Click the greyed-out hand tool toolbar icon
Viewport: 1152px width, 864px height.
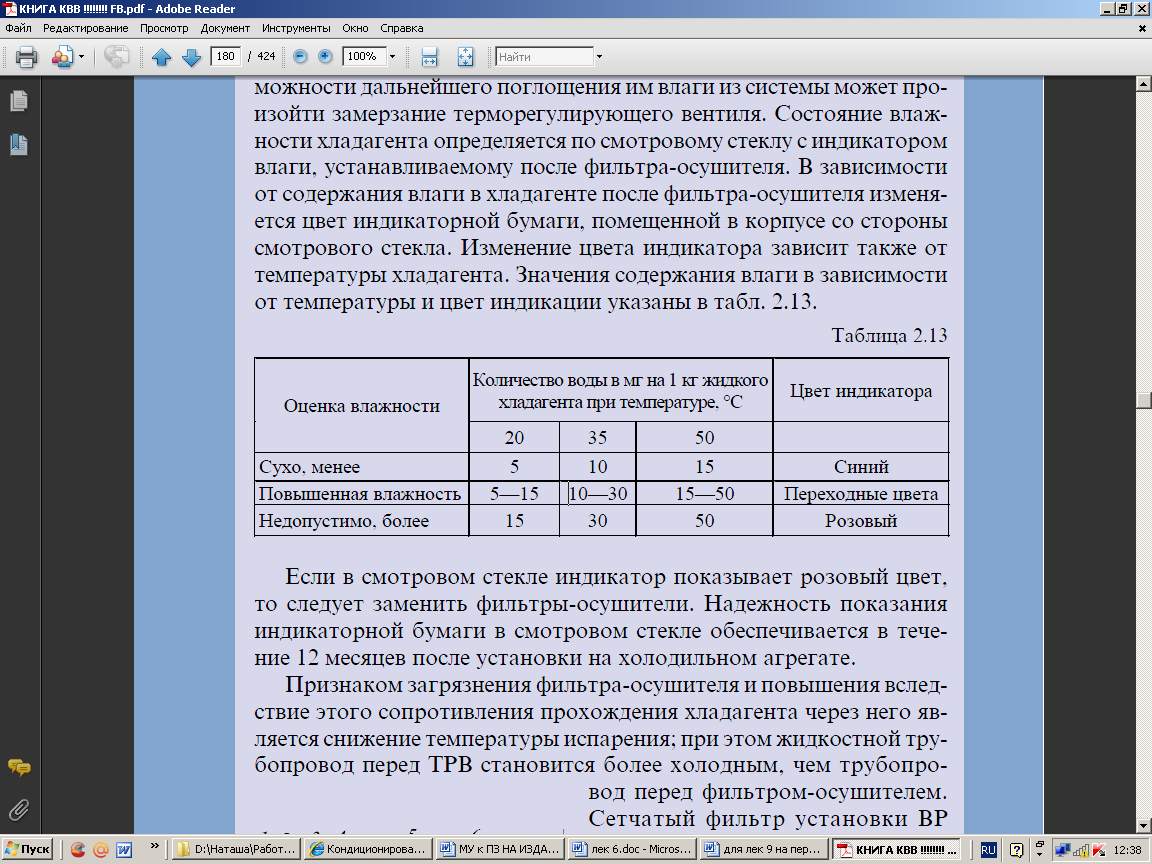(116, 57)
